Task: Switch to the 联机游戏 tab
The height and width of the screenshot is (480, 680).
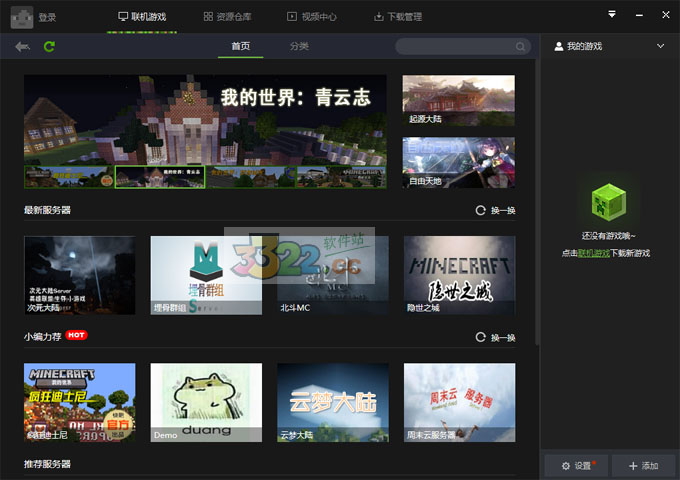Action: [x=142, y=17]
